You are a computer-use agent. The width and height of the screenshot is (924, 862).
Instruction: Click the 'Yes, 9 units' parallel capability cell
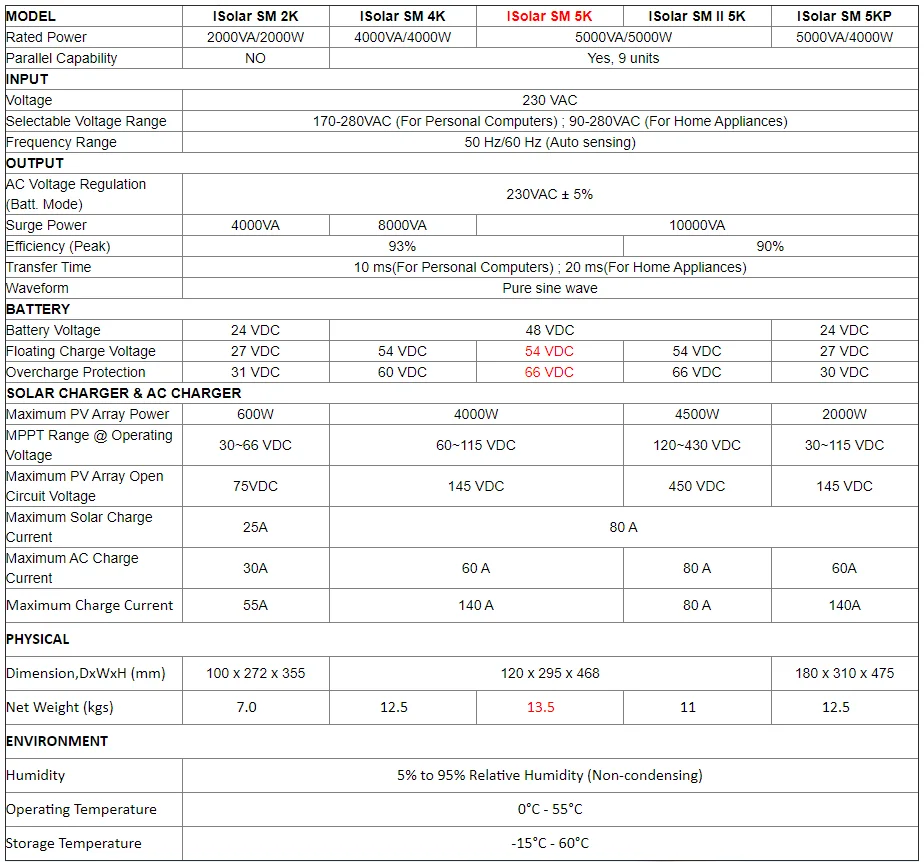click(x=623, y=58)
